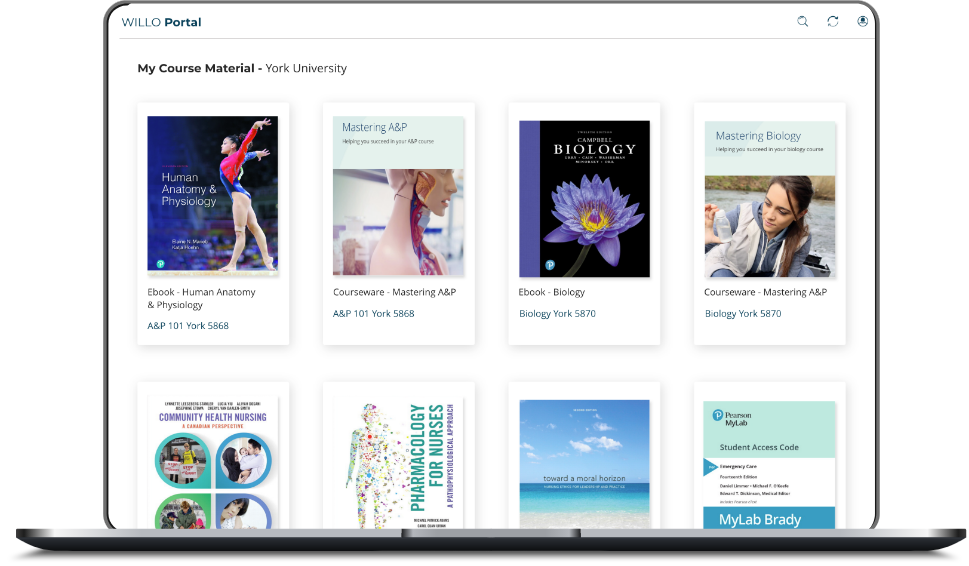969x566 pixels.
Task: Open the Human Anatomy & Physiology book cover
Action: [x=213, y=194]
